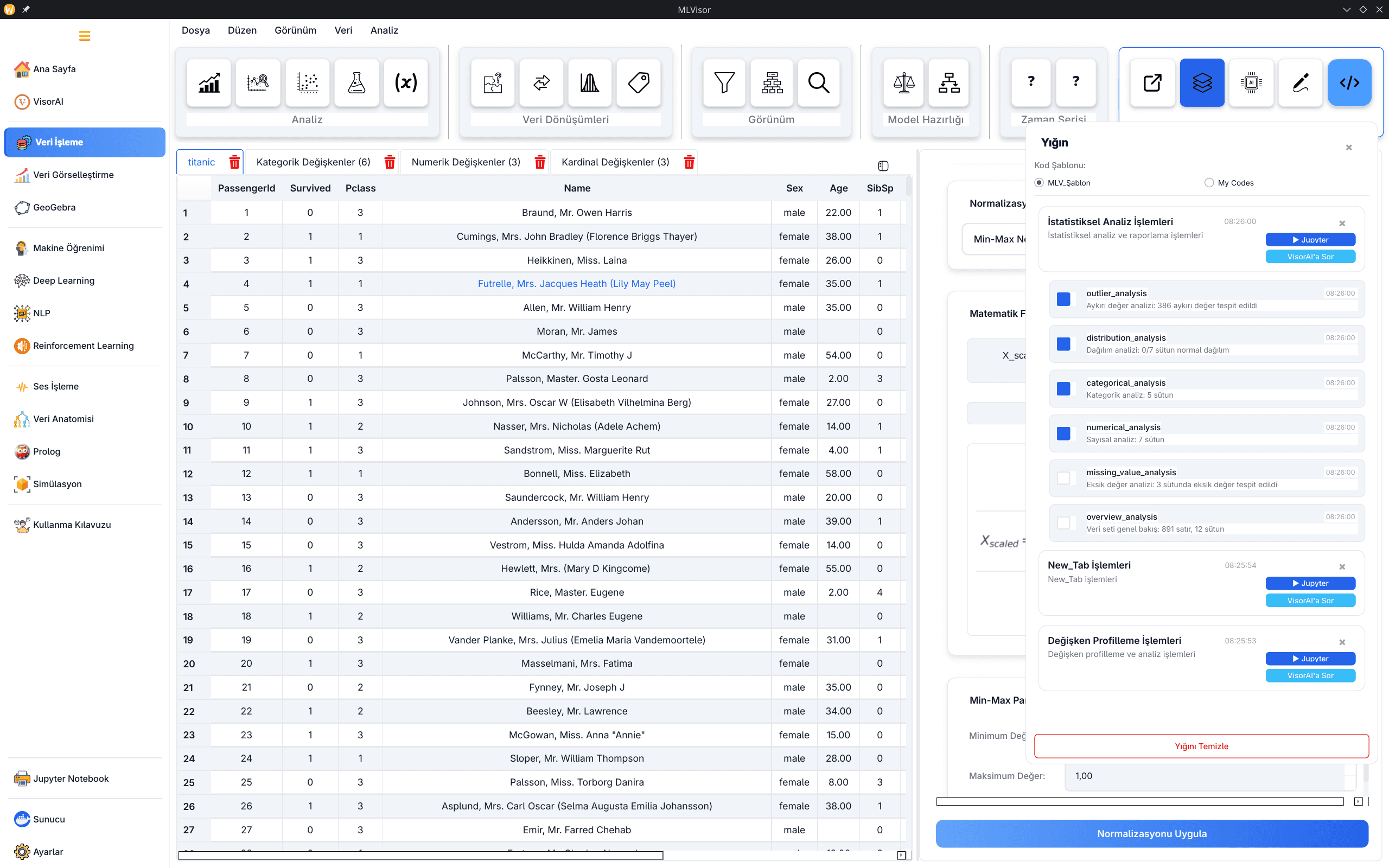Open the Makine Öğrenimi sidebar section

[85, 248]
